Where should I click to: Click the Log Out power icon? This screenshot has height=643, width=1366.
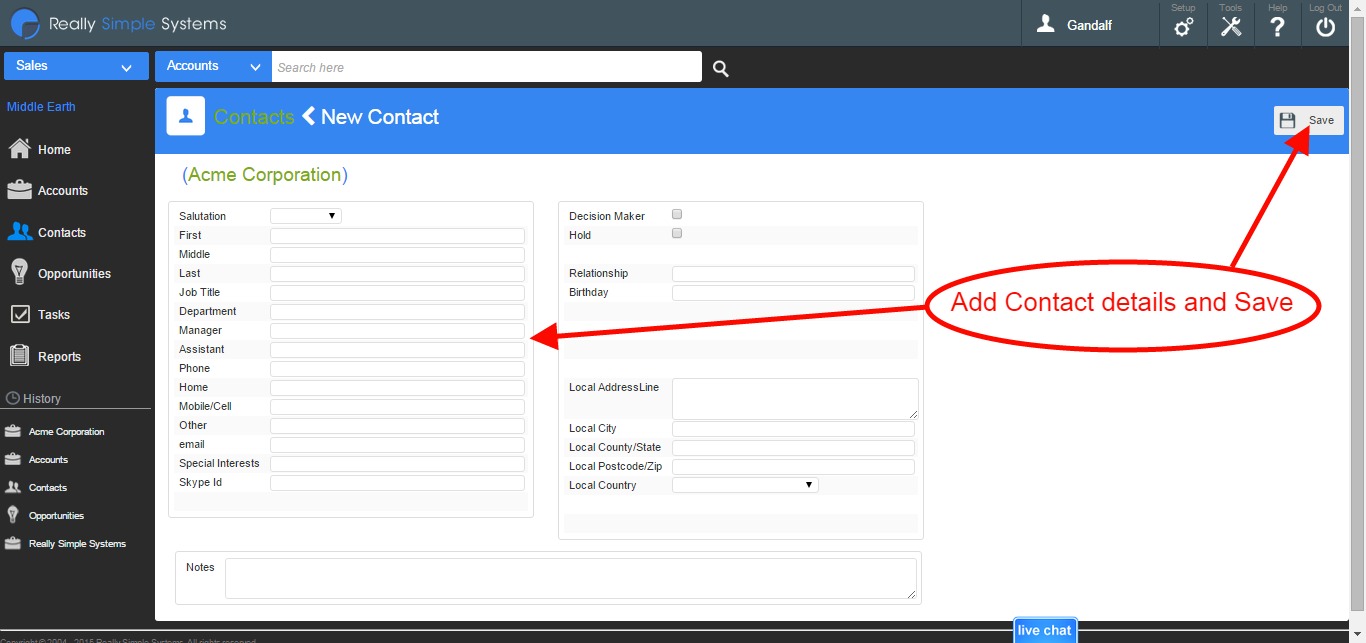pos(1326,28)
